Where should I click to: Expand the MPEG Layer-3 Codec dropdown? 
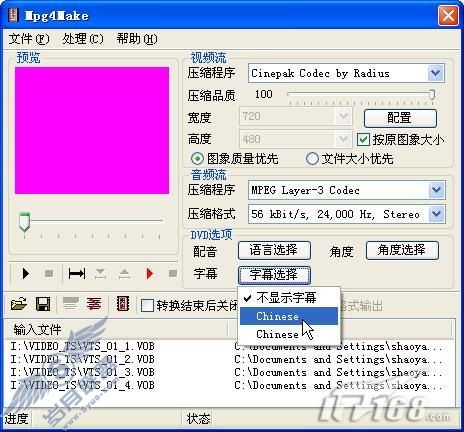pos(437,190)
